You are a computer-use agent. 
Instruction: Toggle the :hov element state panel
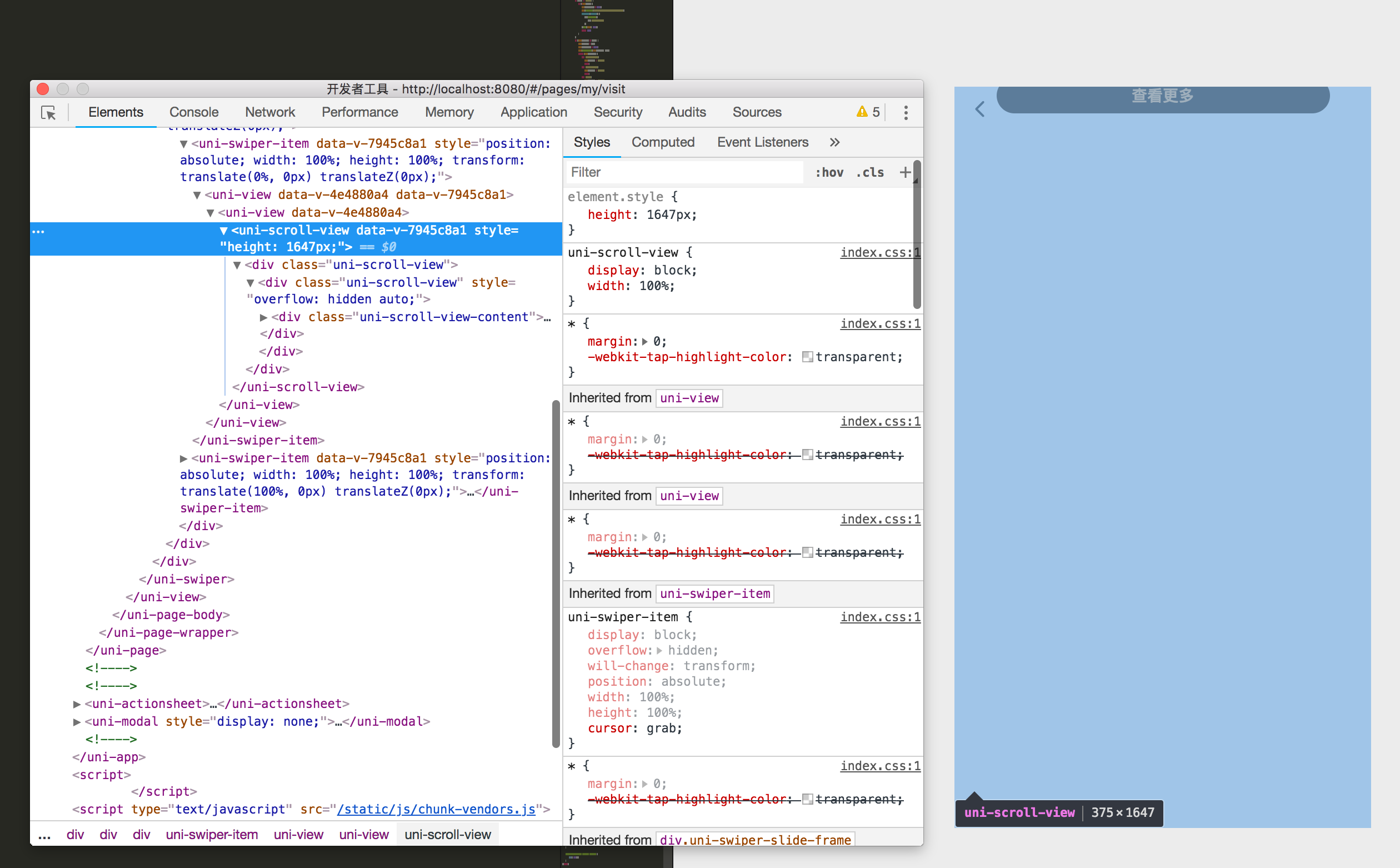coord(829,172)
